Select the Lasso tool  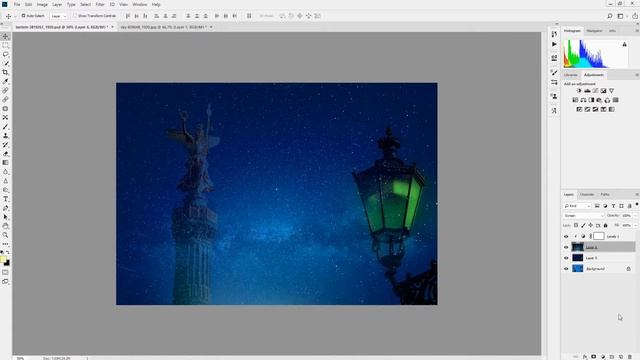tap(5, 54)
